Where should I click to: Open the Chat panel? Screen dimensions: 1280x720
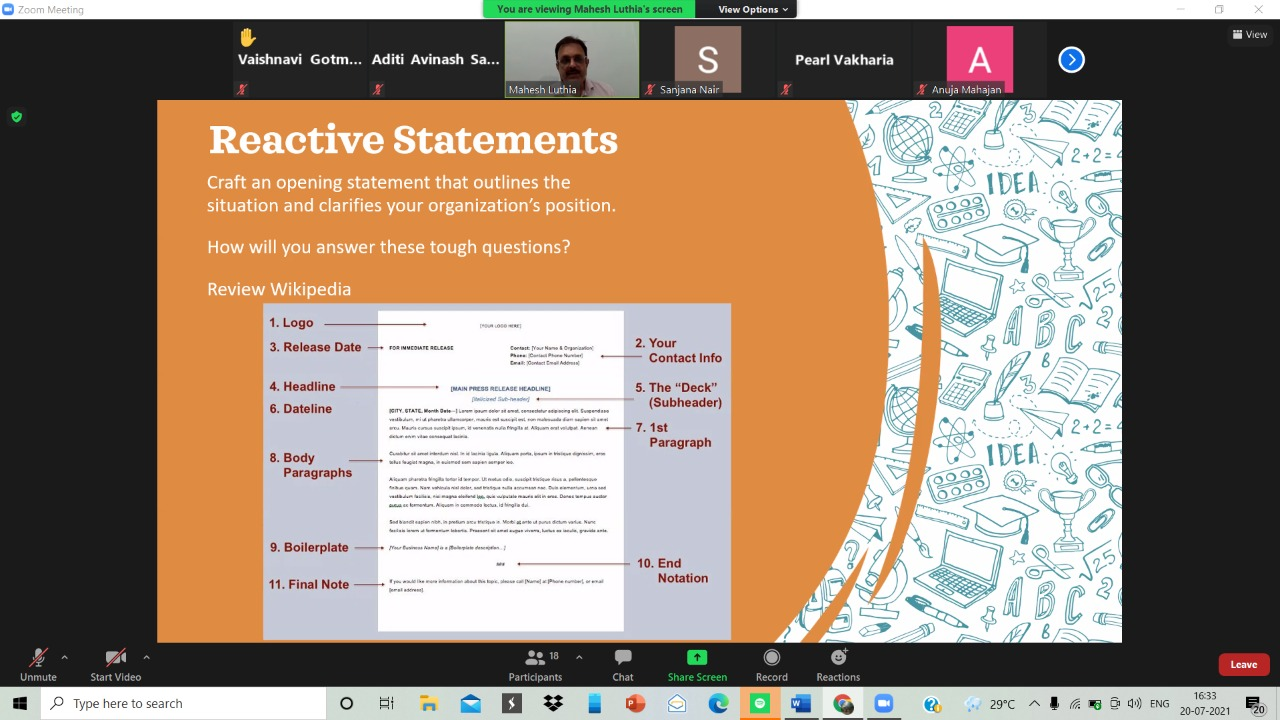click(623, 664)
